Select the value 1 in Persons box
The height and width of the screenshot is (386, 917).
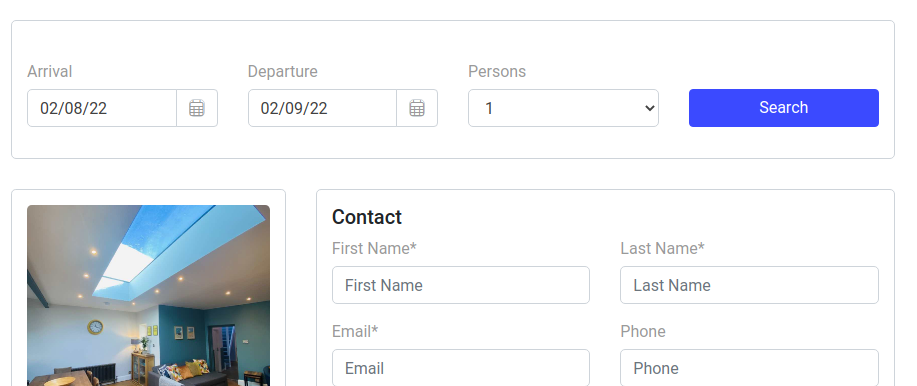tap(563, 108)
